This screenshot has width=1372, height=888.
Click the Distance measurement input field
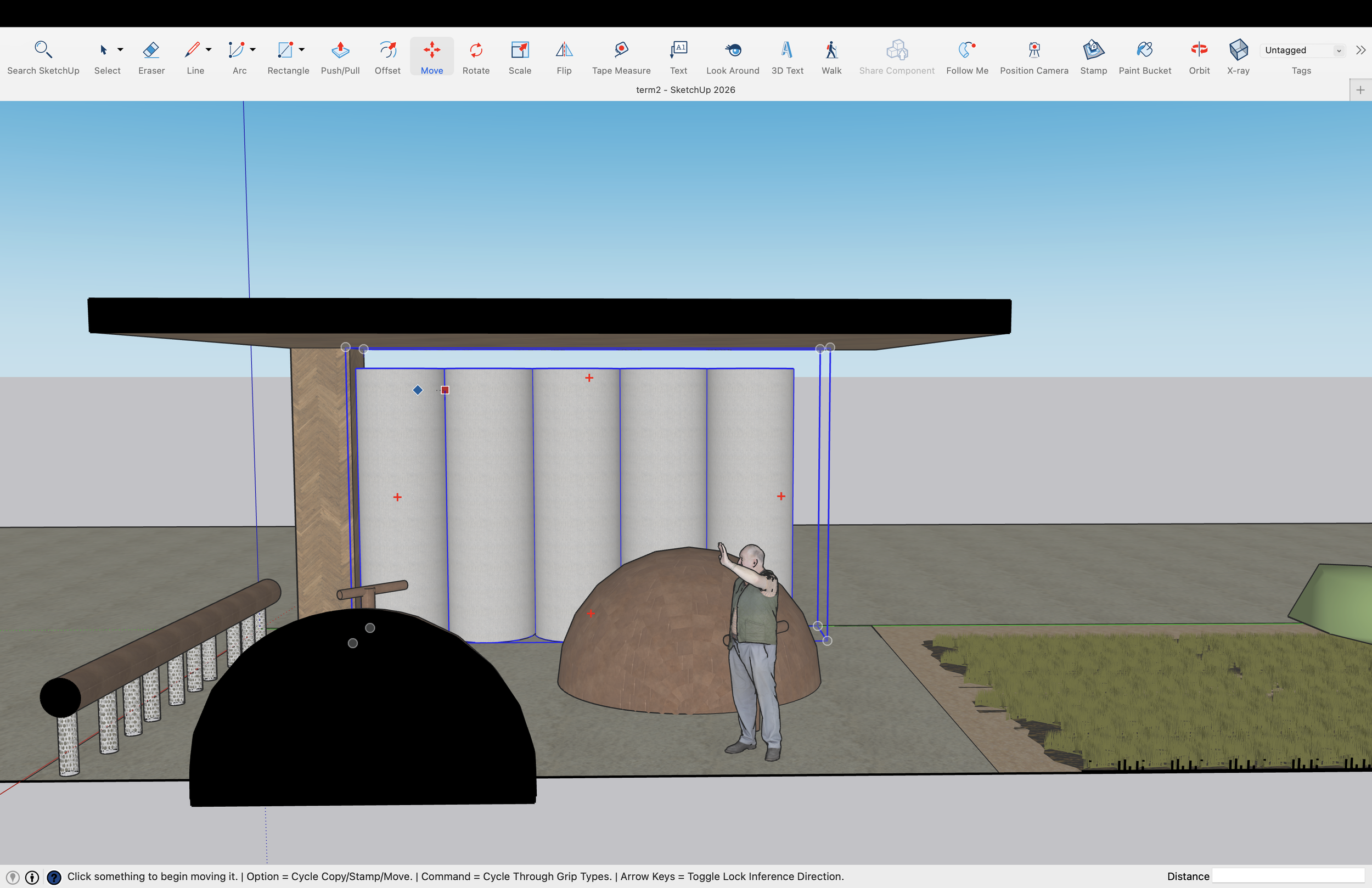tap(1287, 876)
